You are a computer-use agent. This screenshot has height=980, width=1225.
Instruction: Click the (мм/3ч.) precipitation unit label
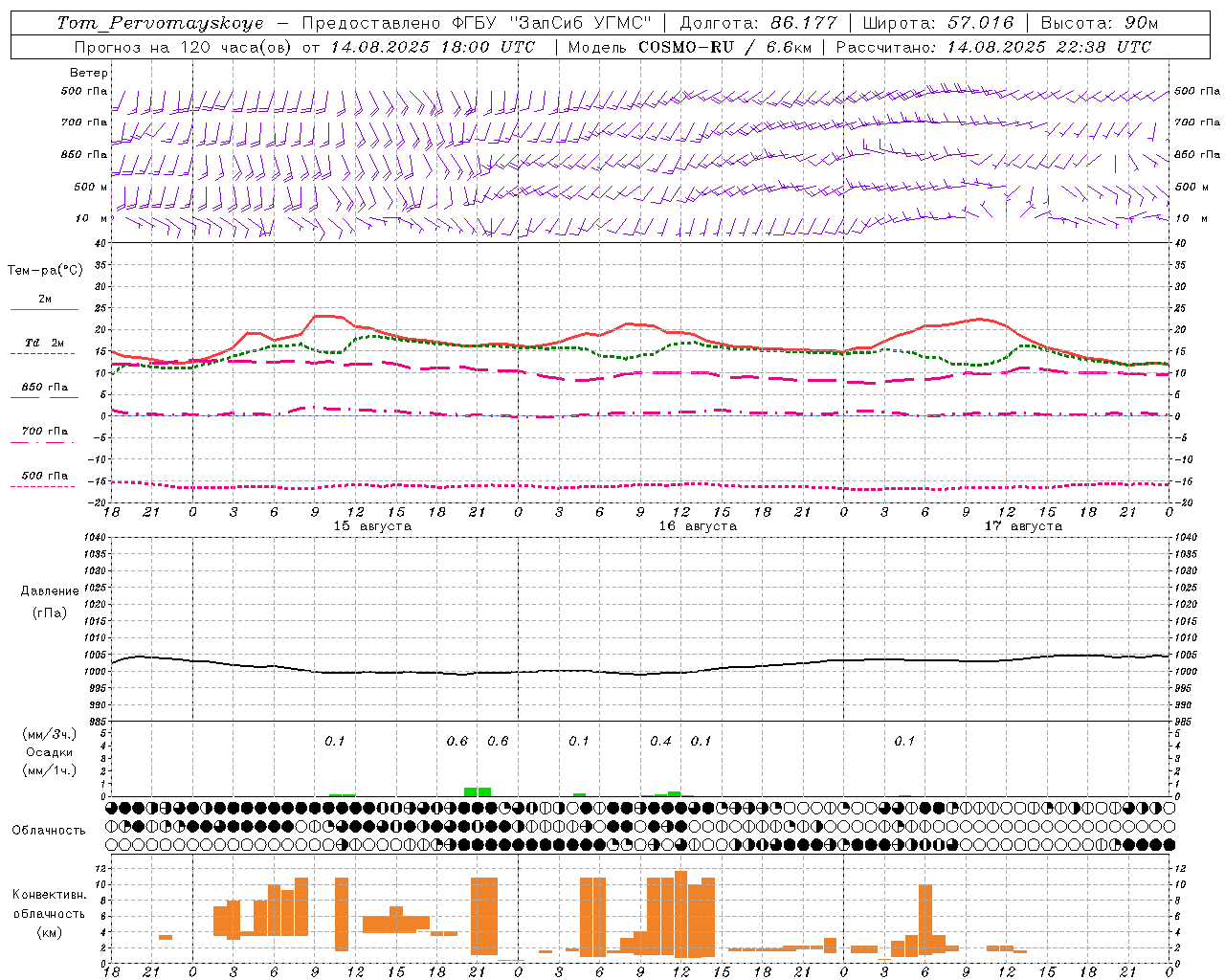[x=50, y=734]
